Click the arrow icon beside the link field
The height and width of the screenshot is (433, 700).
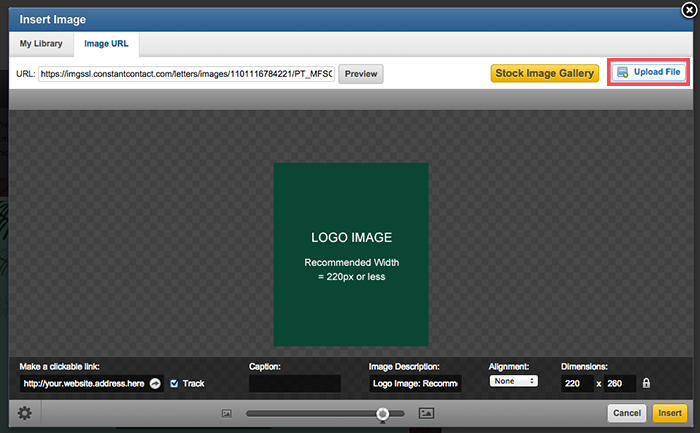pyautogui.click(x=155, y=383)
